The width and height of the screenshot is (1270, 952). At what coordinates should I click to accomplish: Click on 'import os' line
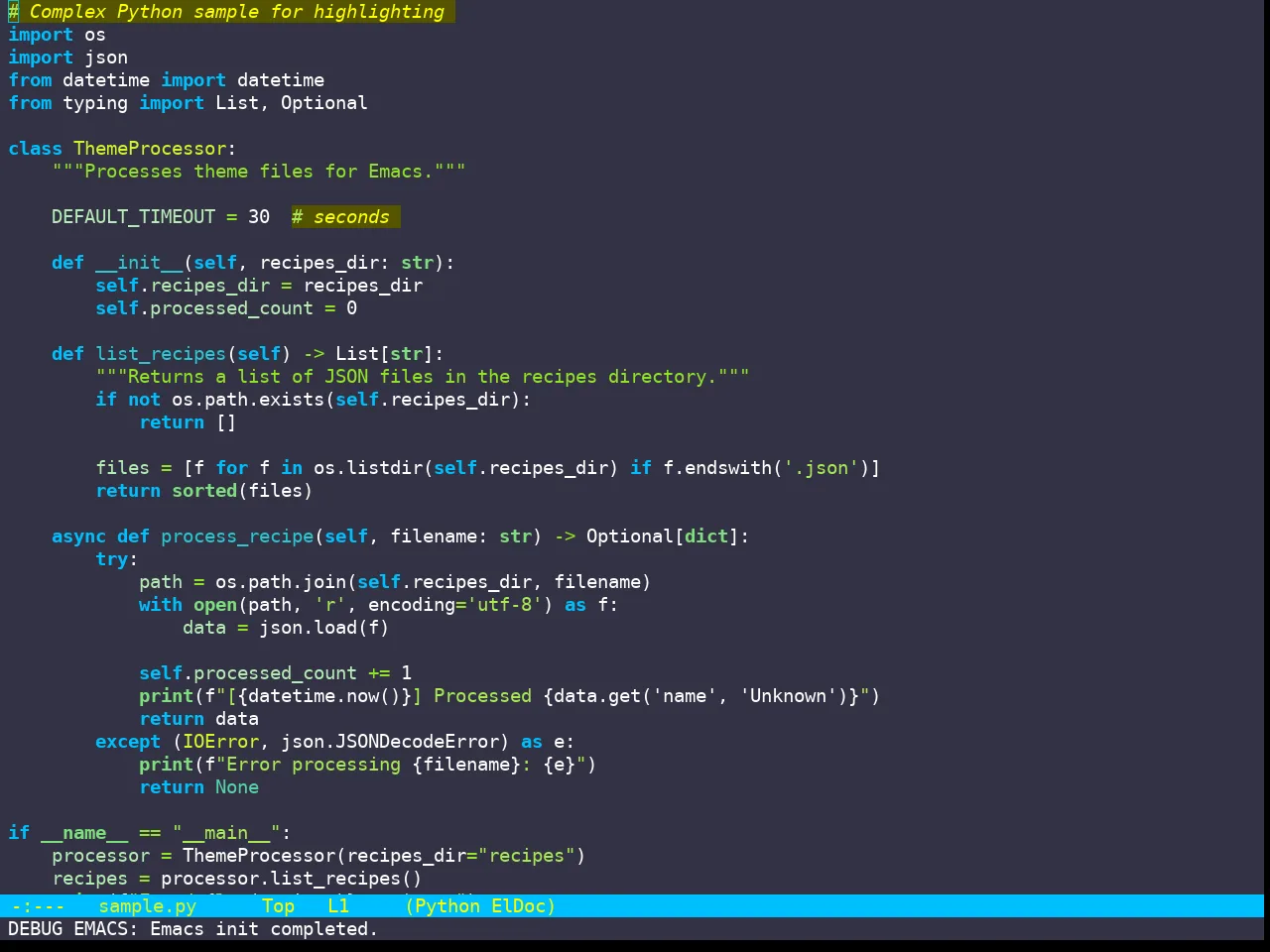click(x=57, y=35)
